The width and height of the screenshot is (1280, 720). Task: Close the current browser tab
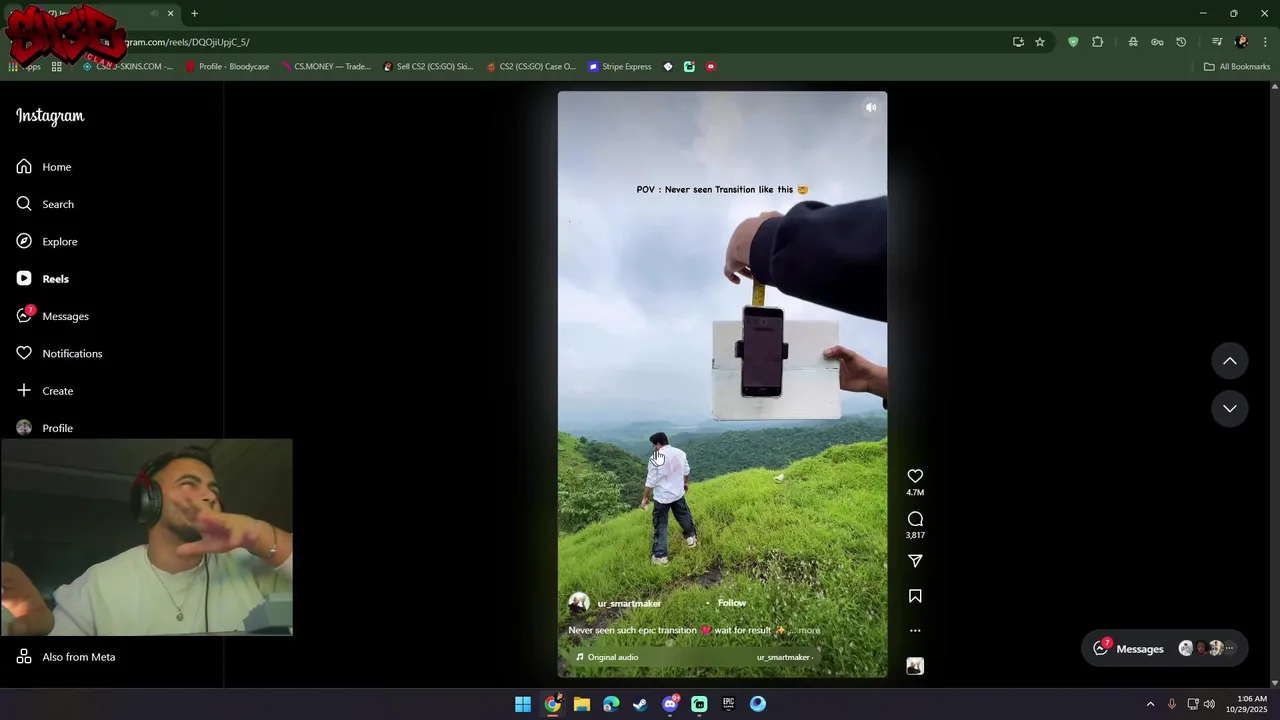pyautogui.click(x=170, y=14)
